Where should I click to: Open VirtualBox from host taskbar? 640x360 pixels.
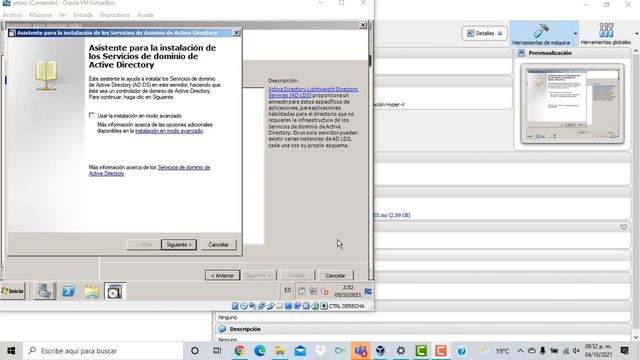(x=380, y=351)
